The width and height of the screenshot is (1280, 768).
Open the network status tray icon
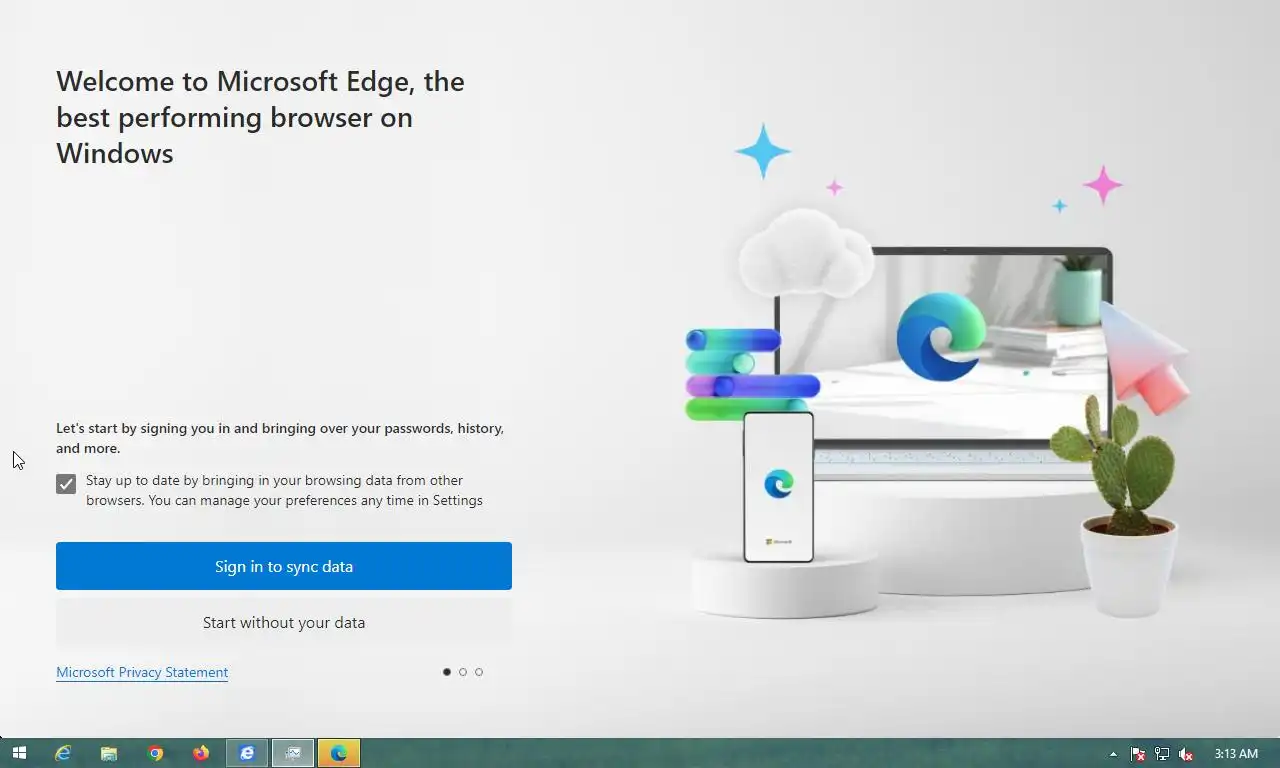point(1162,754)
